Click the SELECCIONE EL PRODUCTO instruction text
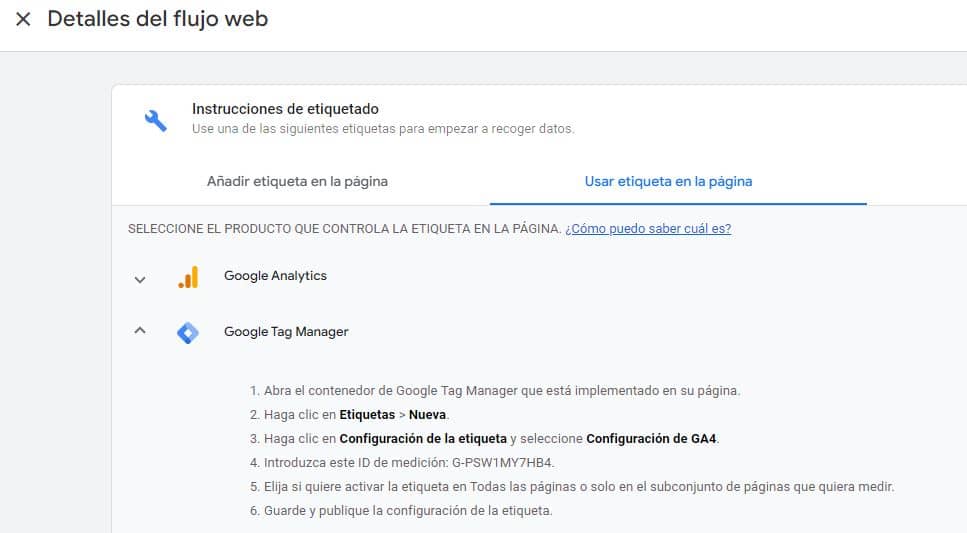This screenshot has height=533, width=967. click(x=344, y=228)
